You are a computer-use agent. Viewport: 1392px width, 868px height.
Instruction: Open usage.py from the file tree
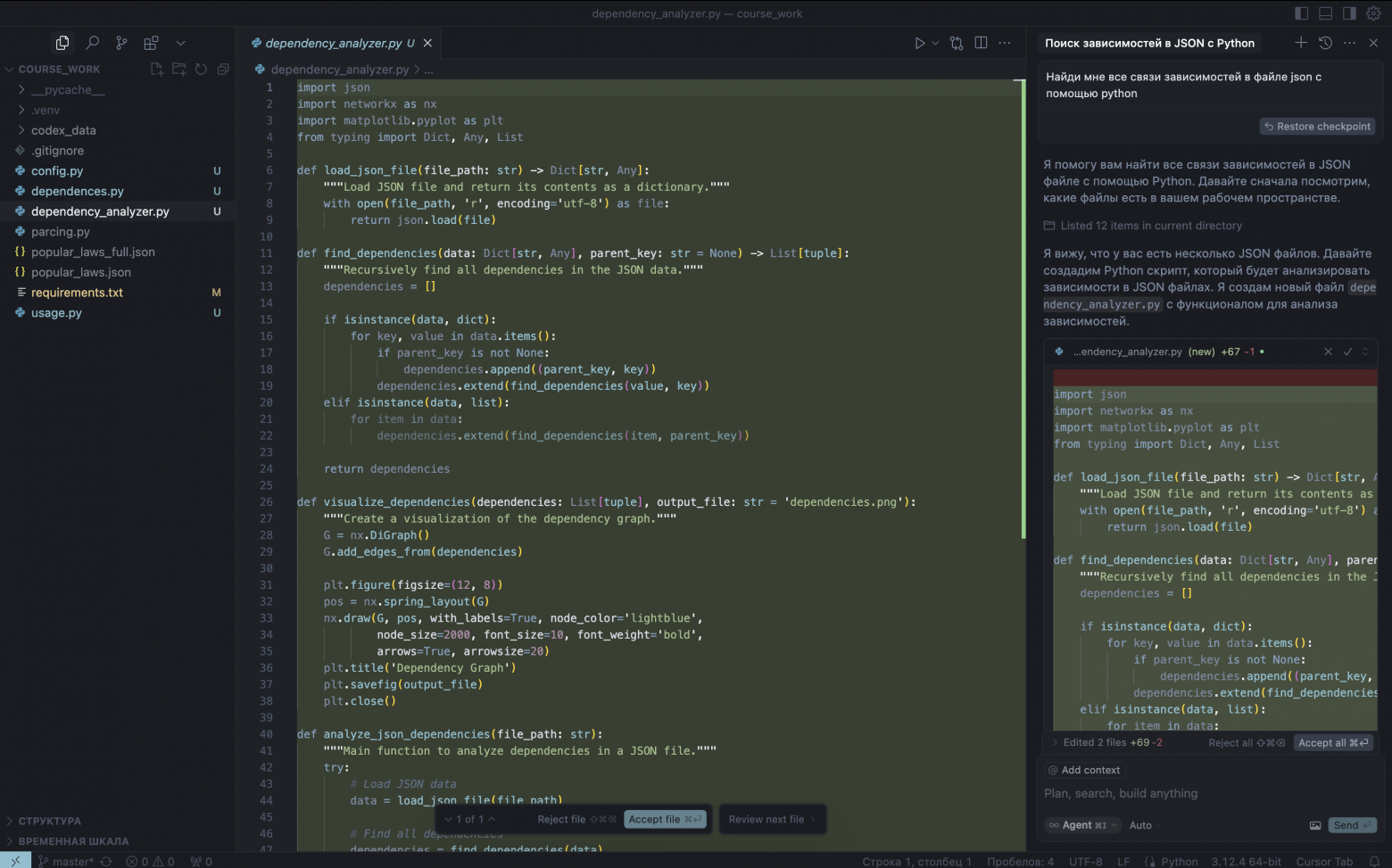tap(56, 313)
